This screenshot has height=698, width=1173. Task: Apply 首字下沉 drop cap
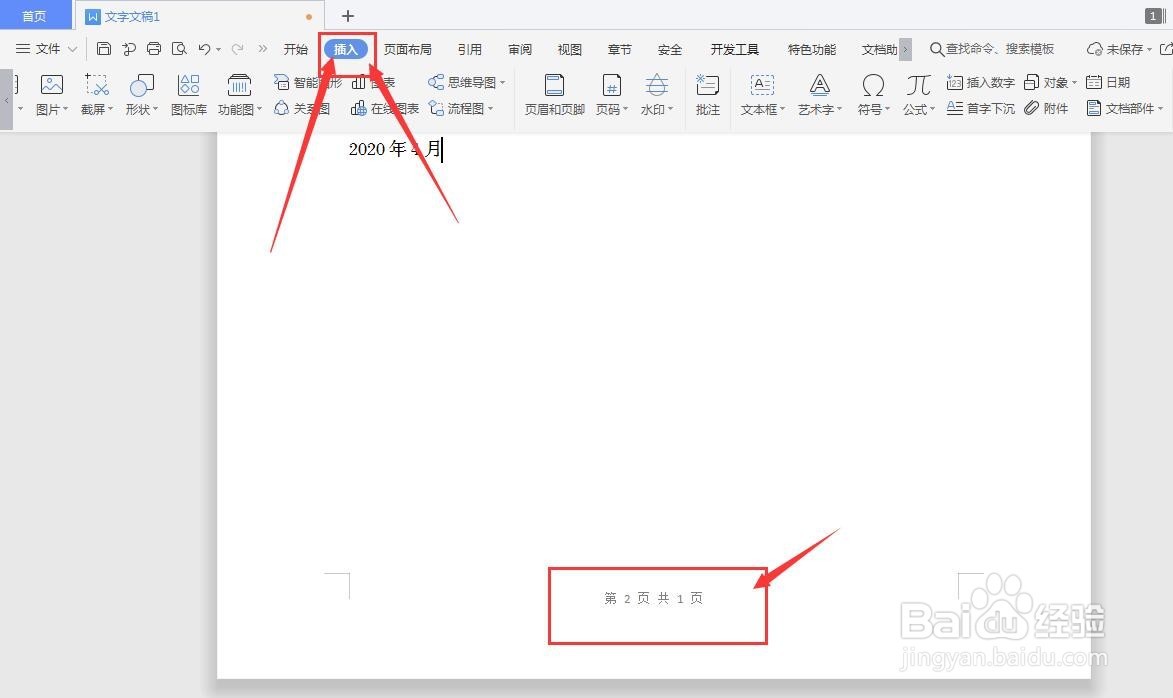click(x=980, y=108)
